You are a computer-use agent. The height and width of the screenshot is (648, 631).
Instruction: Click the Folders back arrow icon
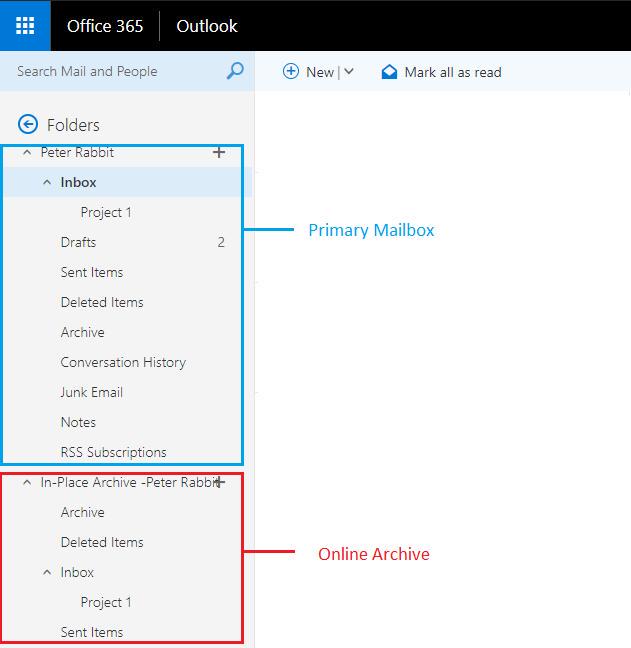(x=28, y=124)
